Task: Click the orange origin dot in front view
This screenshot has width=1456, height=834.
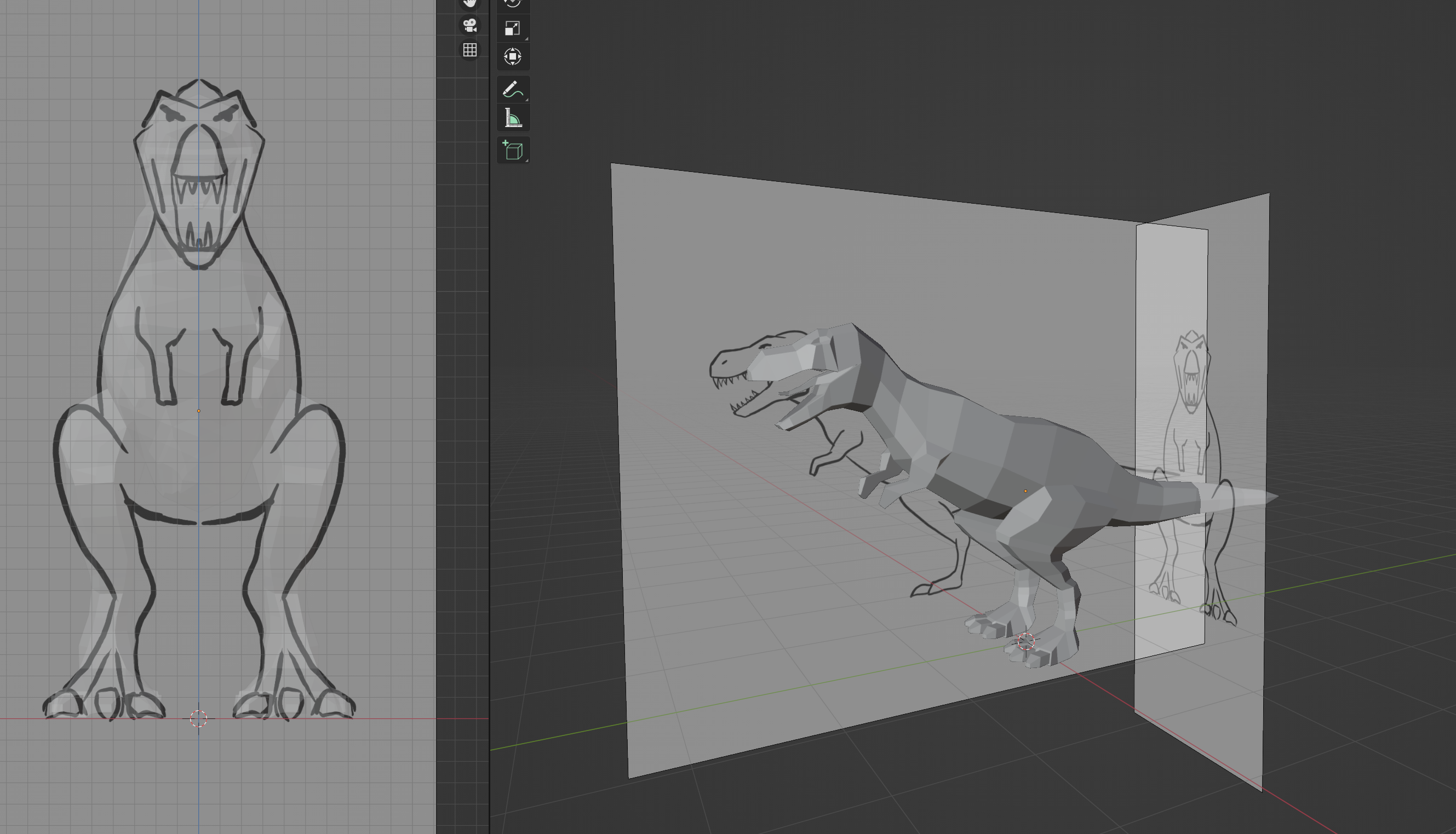Action: coord(199,411)
